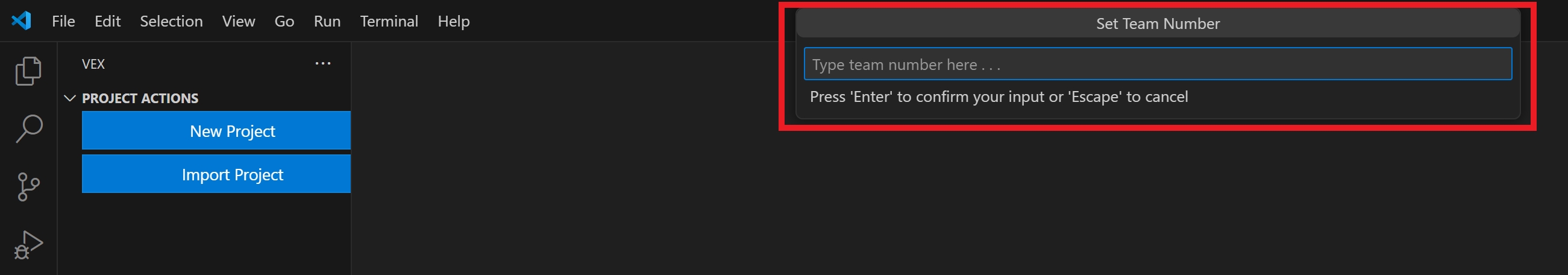Image resolution: width=1568 pixels, height=275 pixels.
Task: Open the Terminal menu
Action: click(x=389, y=21)
